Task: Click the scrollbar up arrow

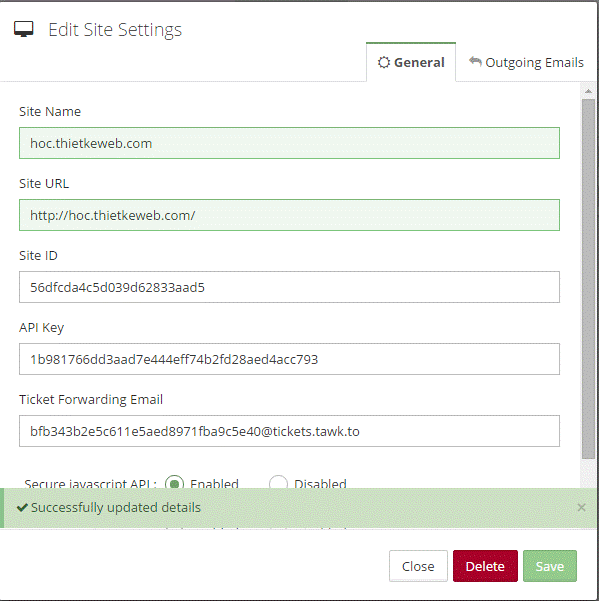Action: pyautogui.click(x=588, y=91)
